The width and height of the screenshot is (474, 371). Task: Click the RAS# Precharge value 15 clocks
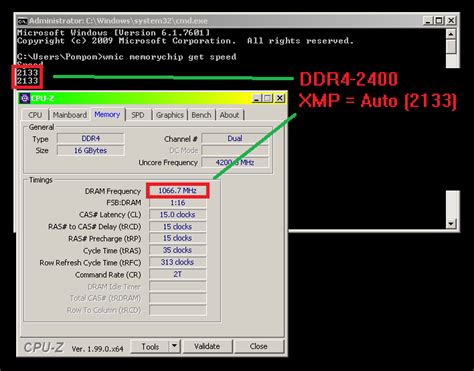(177, 238)
